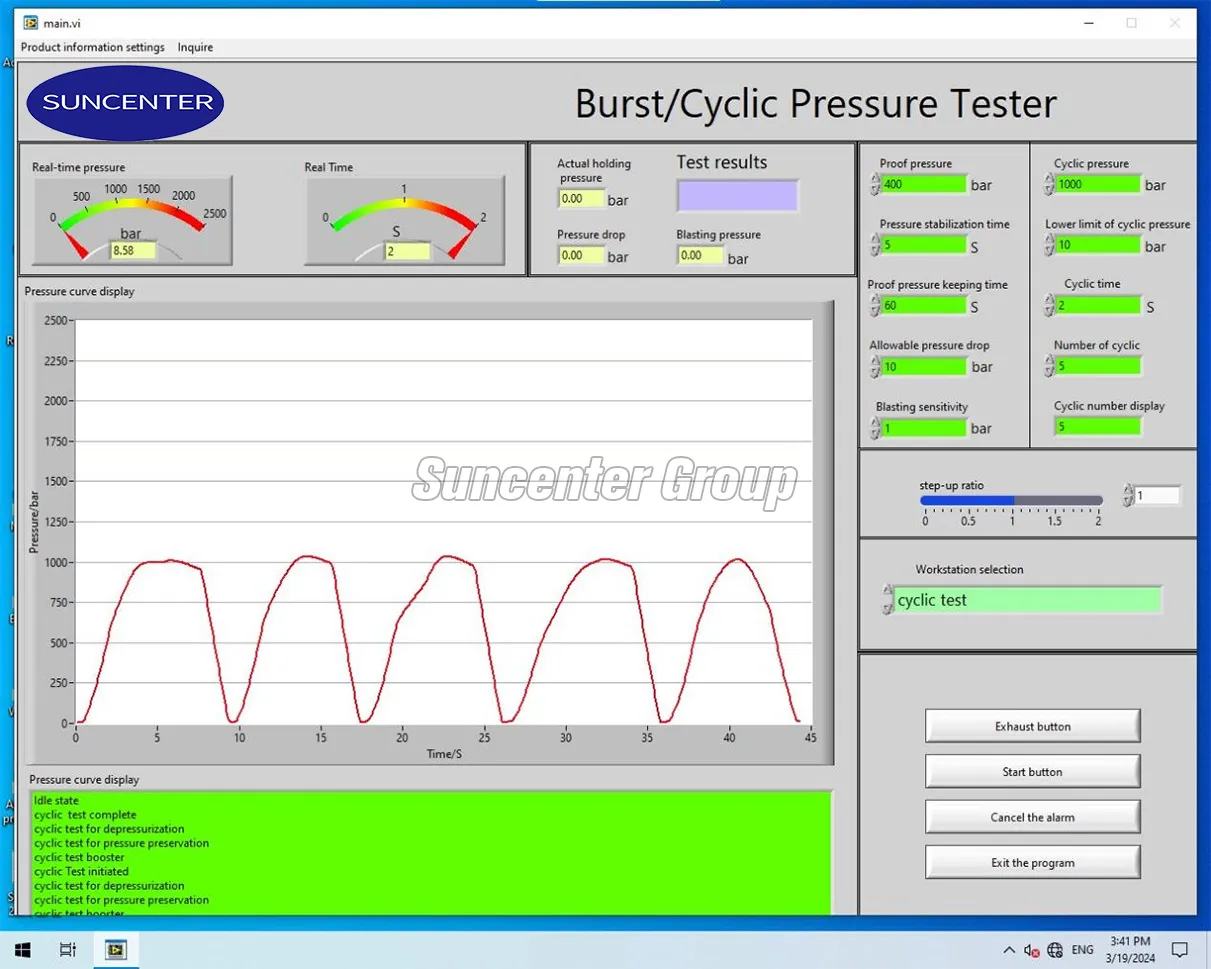Click the ENG language indicator
The width and height of the screenshot is (1211, 969).
[1082, 950]
